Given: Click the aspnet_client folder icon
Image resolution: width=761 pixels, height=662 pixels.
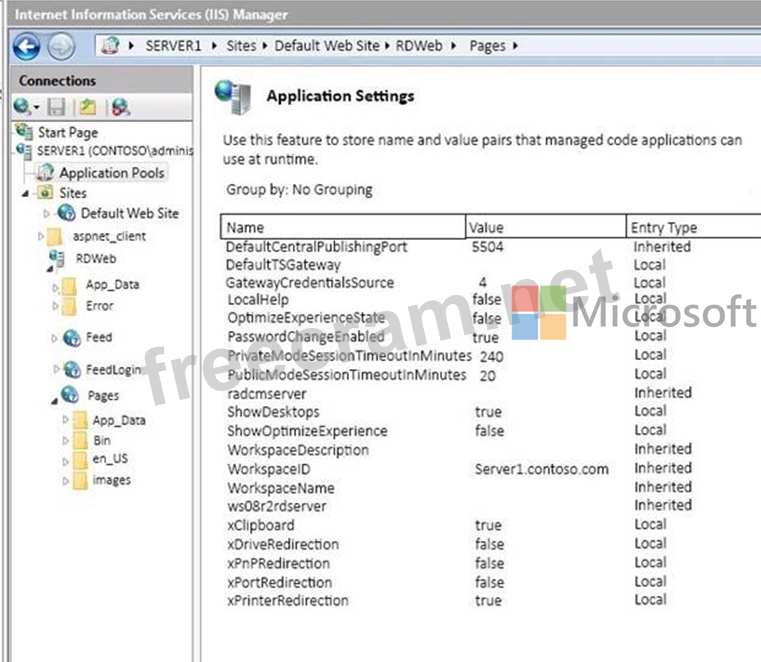Looking at the screenshot, I should pyautogui.click(x=55, y=236).
